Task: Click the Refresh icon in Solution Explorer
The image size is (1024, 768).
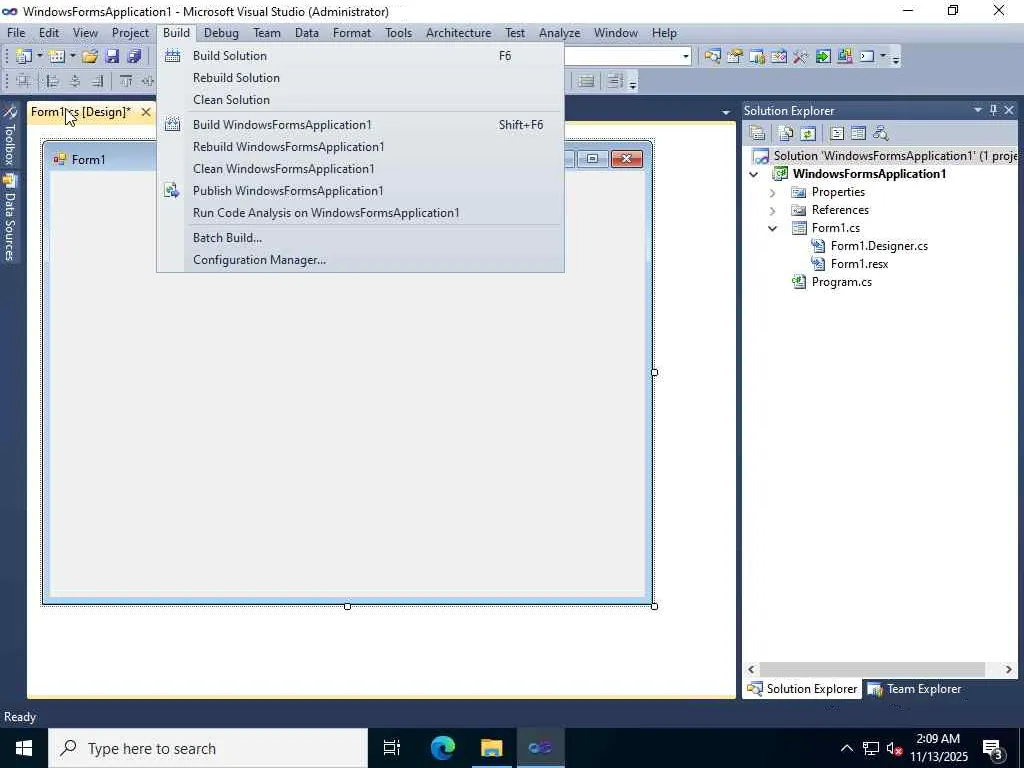Action: (808, 133)
